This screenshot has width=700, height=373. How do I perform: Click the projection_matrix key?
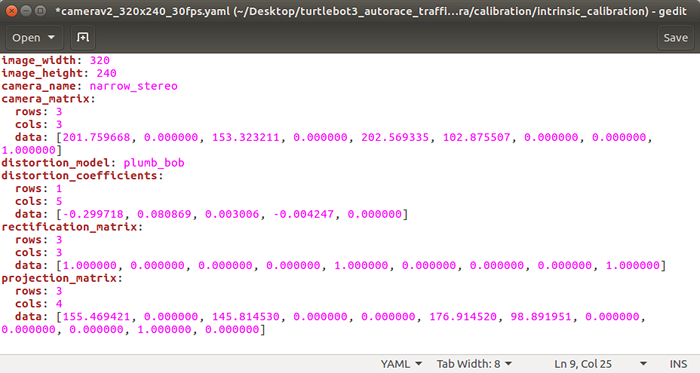click(59, 278)
